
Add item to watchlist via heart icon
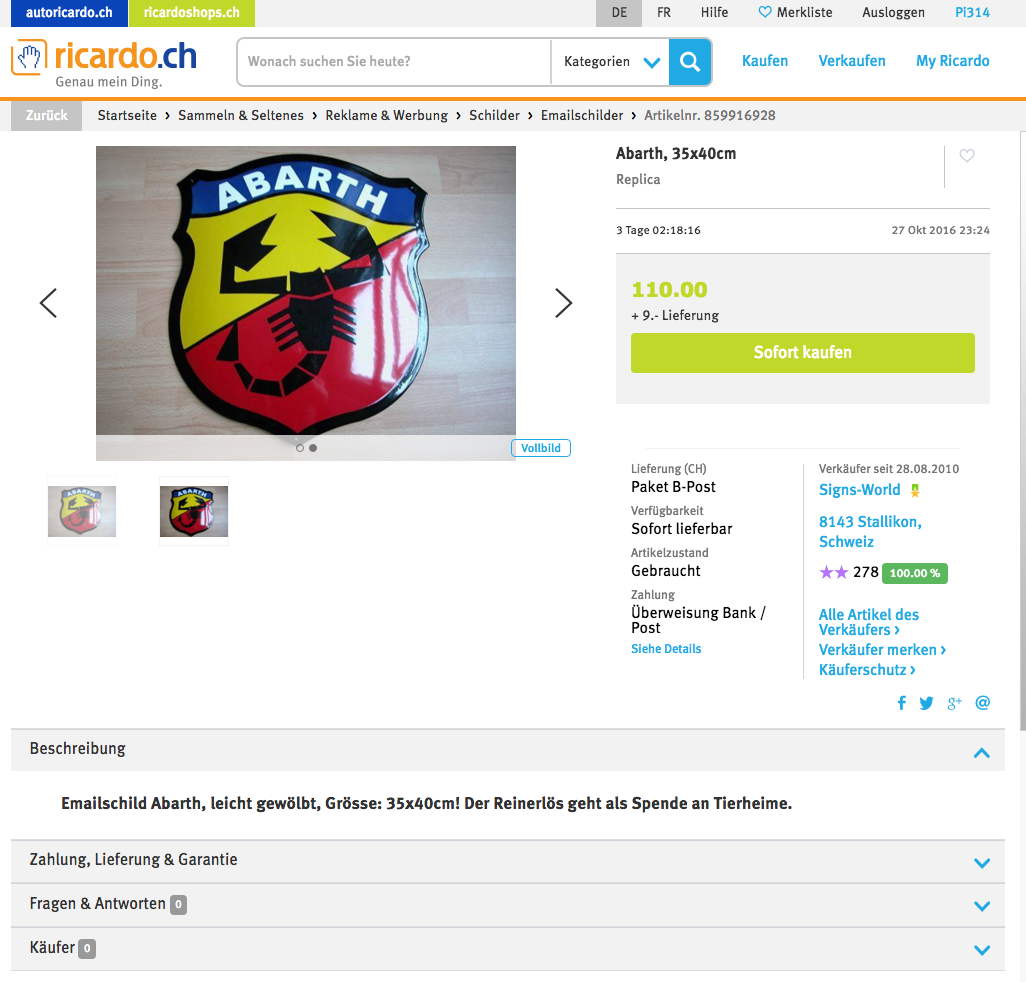click(966, 156)
